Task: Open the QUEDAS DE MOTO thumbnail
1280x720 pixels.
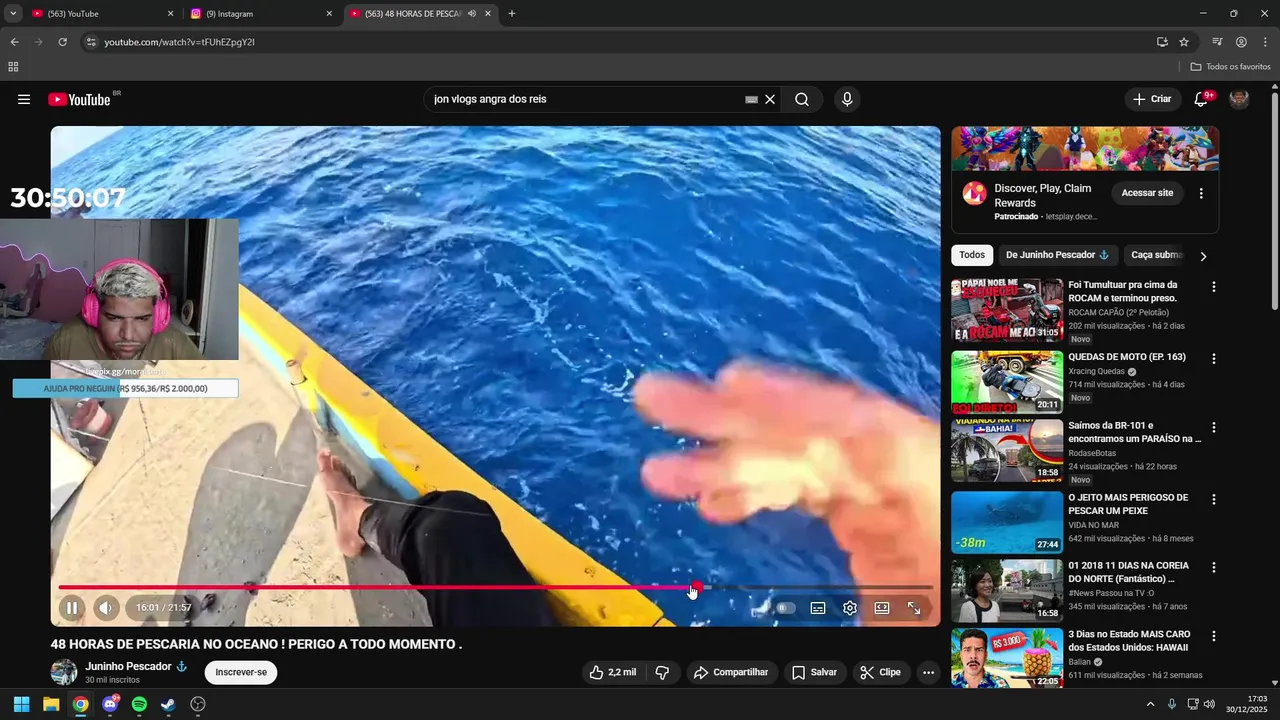Action: [x=1007, y=382]
